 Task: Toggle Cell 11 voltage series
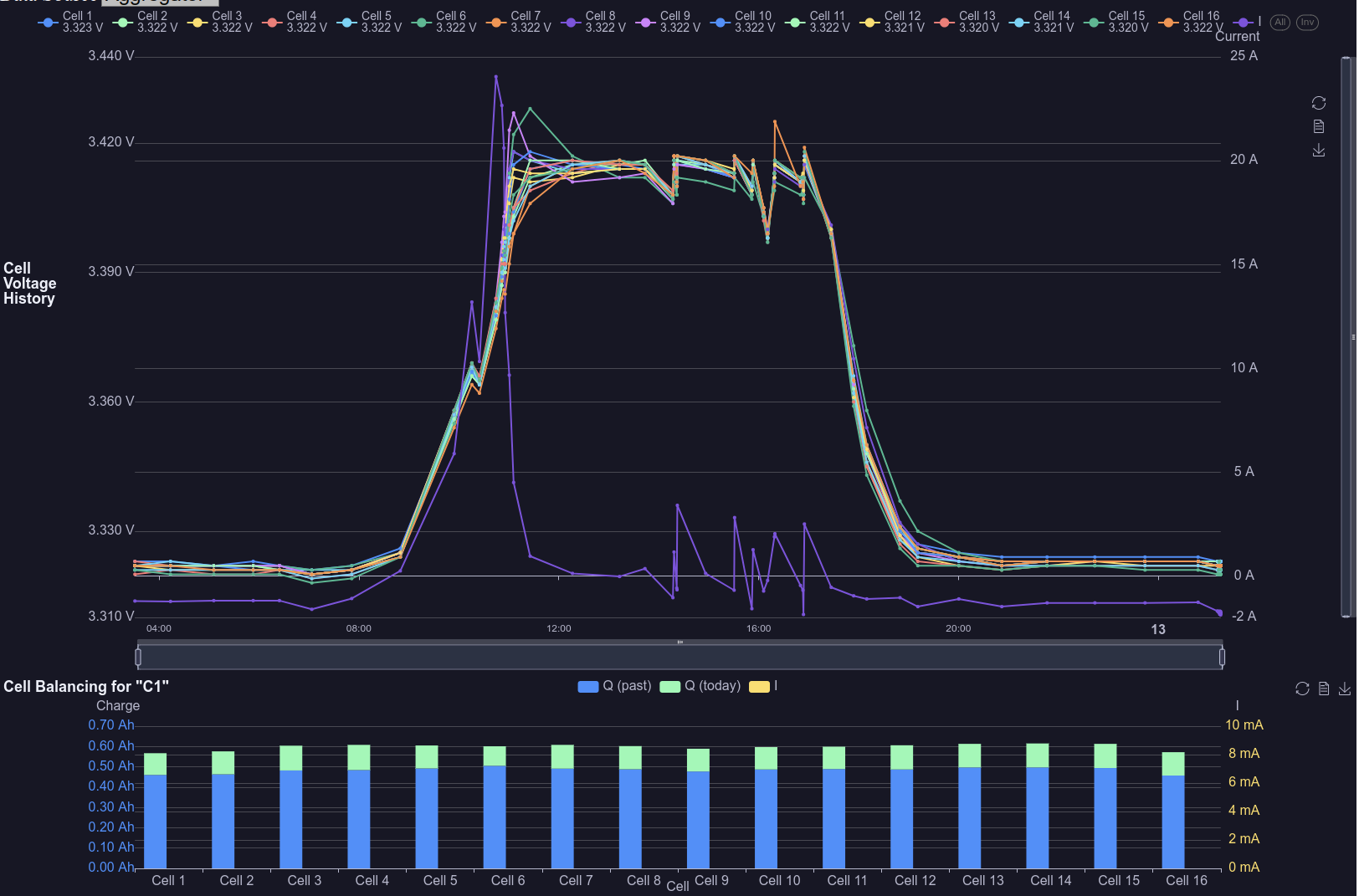pyautogui.click(x=818, y=22)
